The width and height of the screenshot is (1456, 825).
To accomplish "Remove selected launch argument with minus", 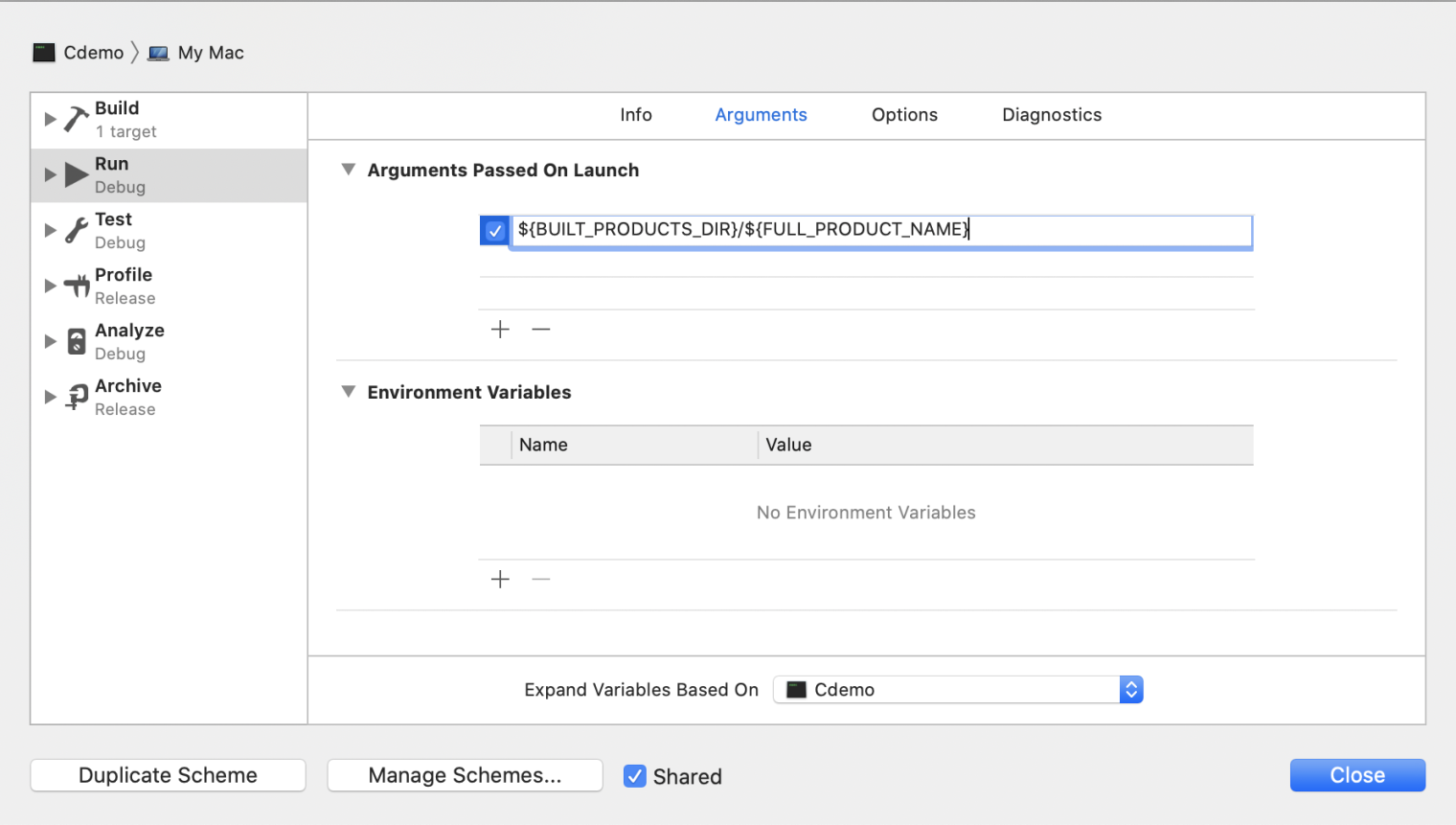I will click(541, 330).
